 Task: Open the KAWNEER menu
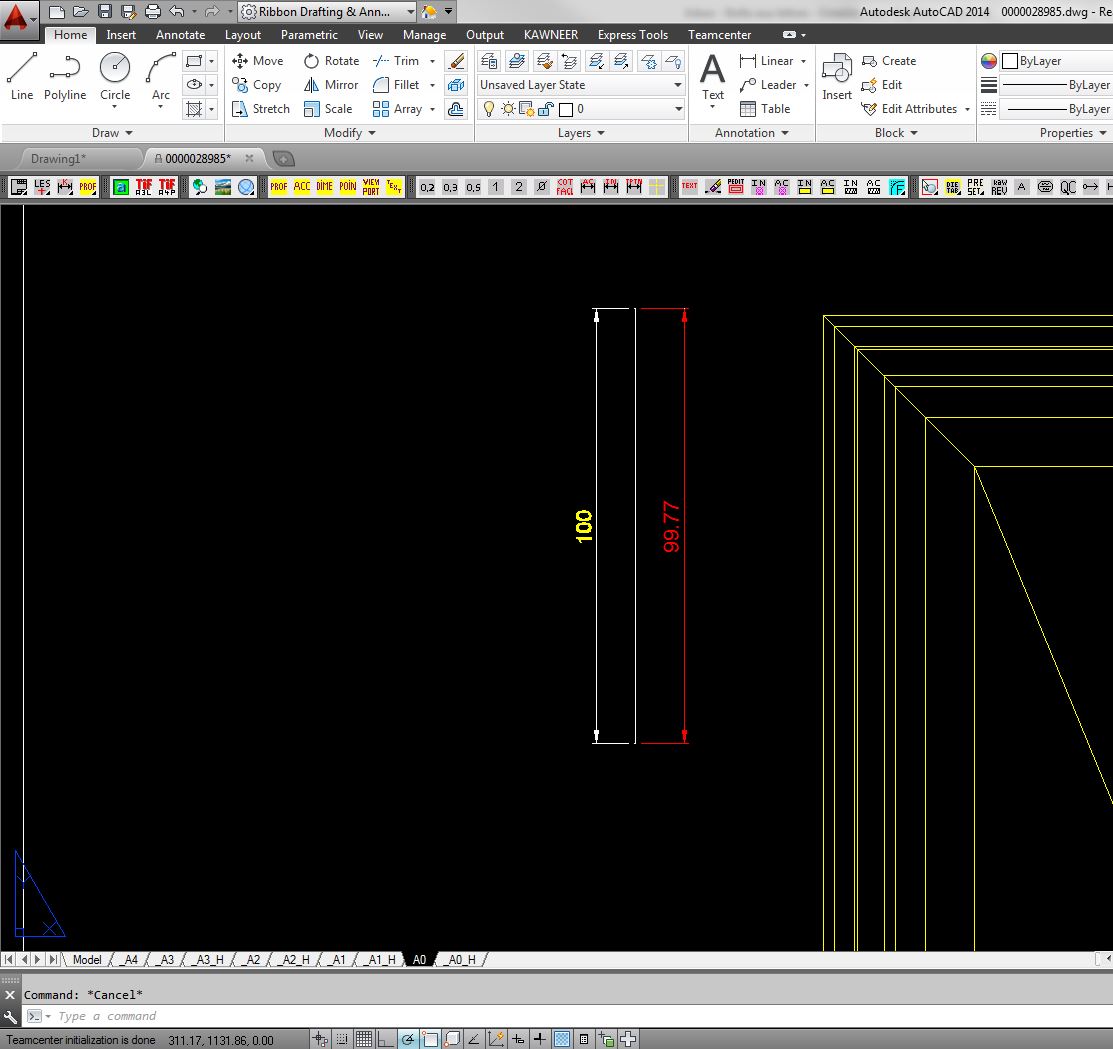(x=550, y=34)
